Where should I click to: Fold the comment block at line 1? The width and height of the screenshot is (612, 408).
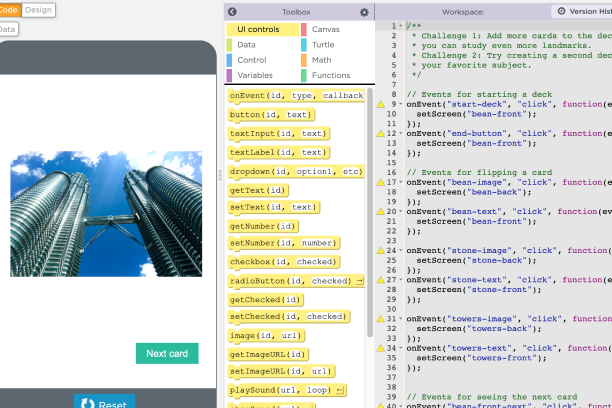coord(402,25)
